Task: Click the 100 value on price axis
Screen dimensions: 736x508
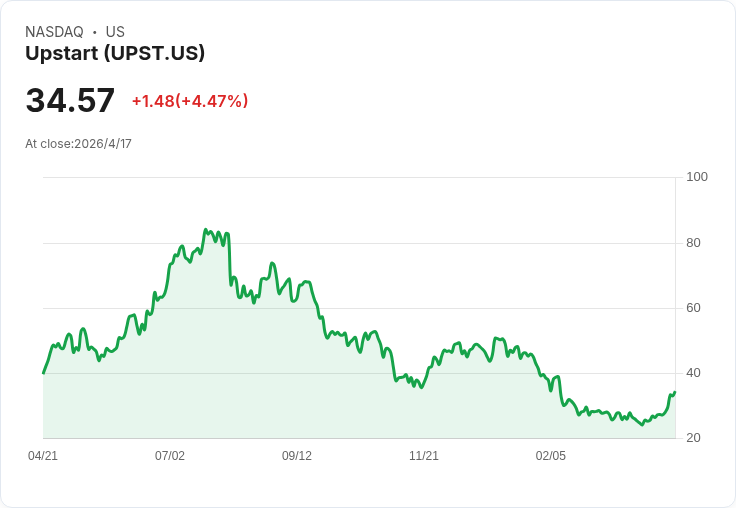Action: [697, 177]
